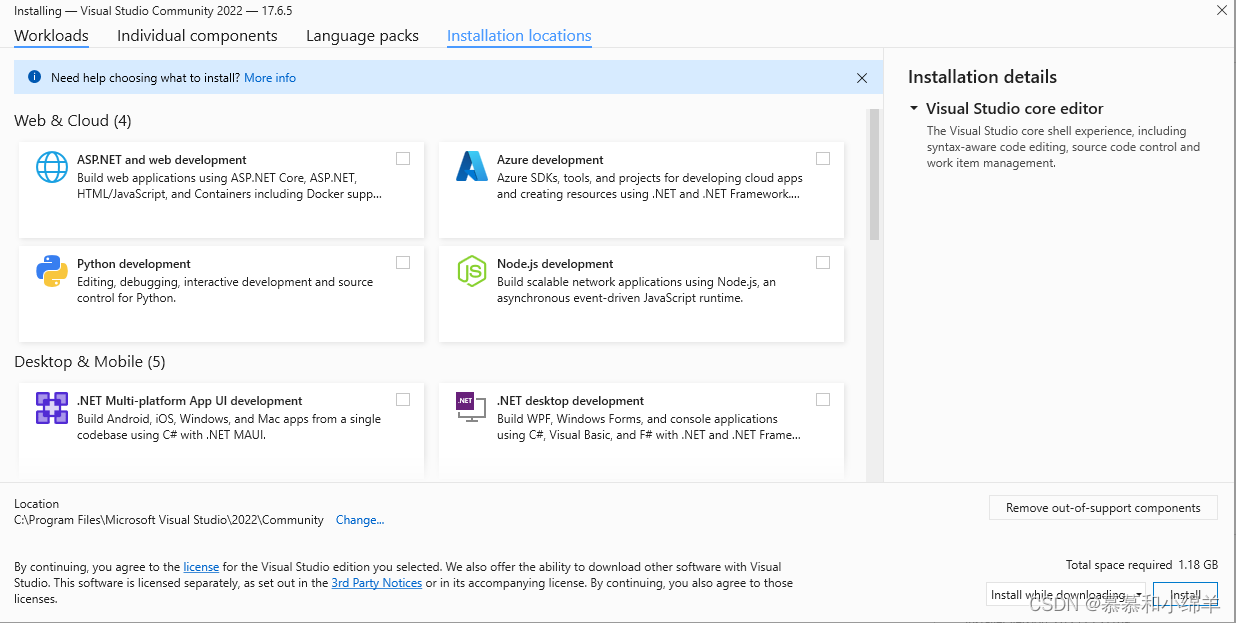Viewport: 1236px width, 623px height.
Task: Open the Language packs tab
Action: (x=362, y=36)
